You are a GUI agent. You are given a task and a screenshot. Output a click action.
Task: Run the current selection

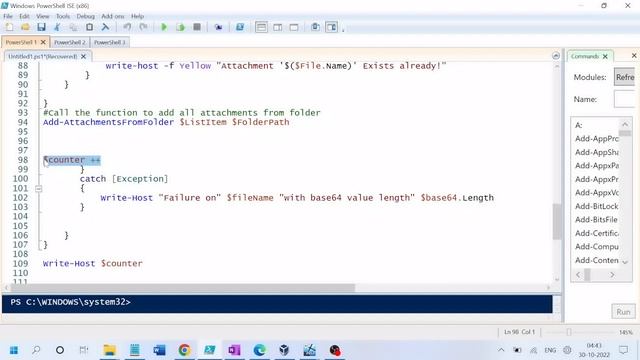180,27
